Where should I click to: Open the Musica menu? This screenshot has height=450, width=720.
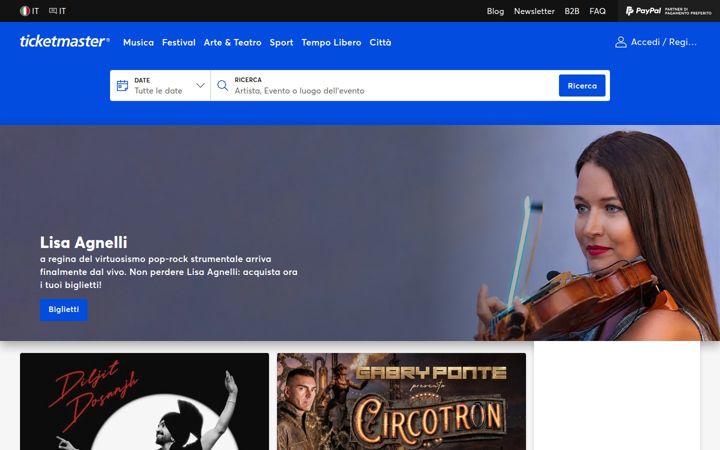138,42
